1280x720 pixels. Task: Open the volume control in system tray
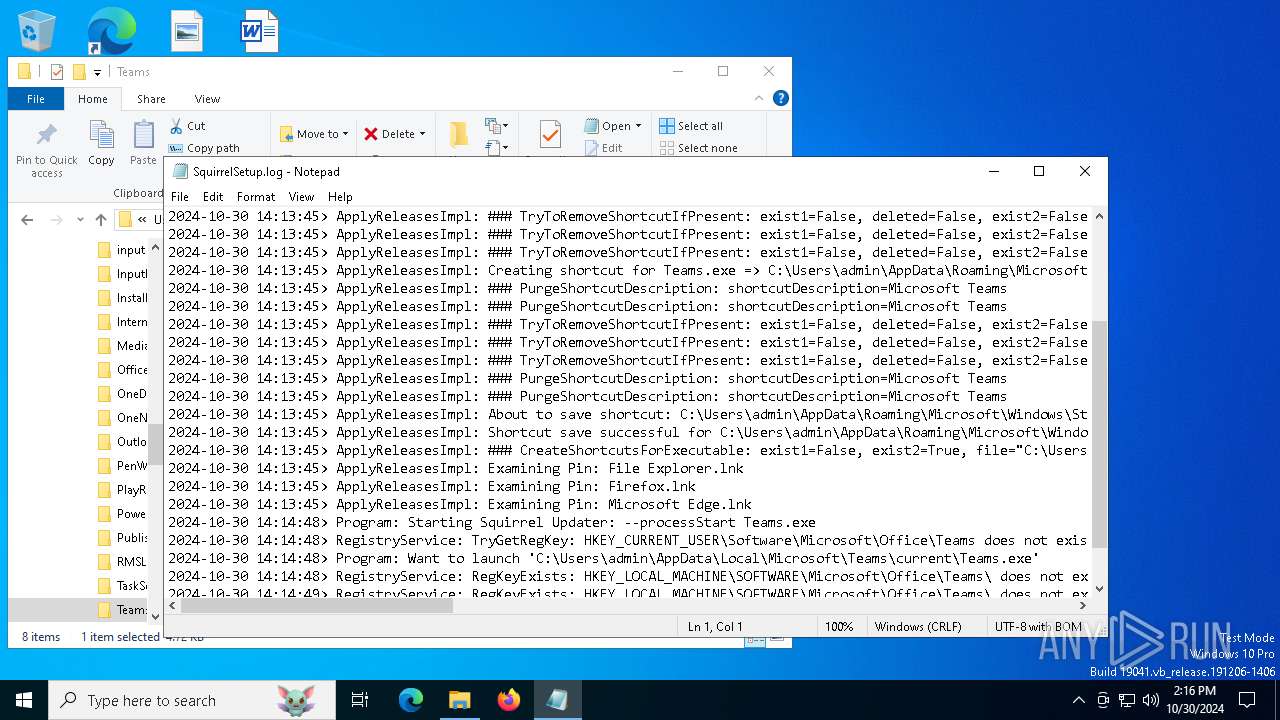[x=1151, y=700]
